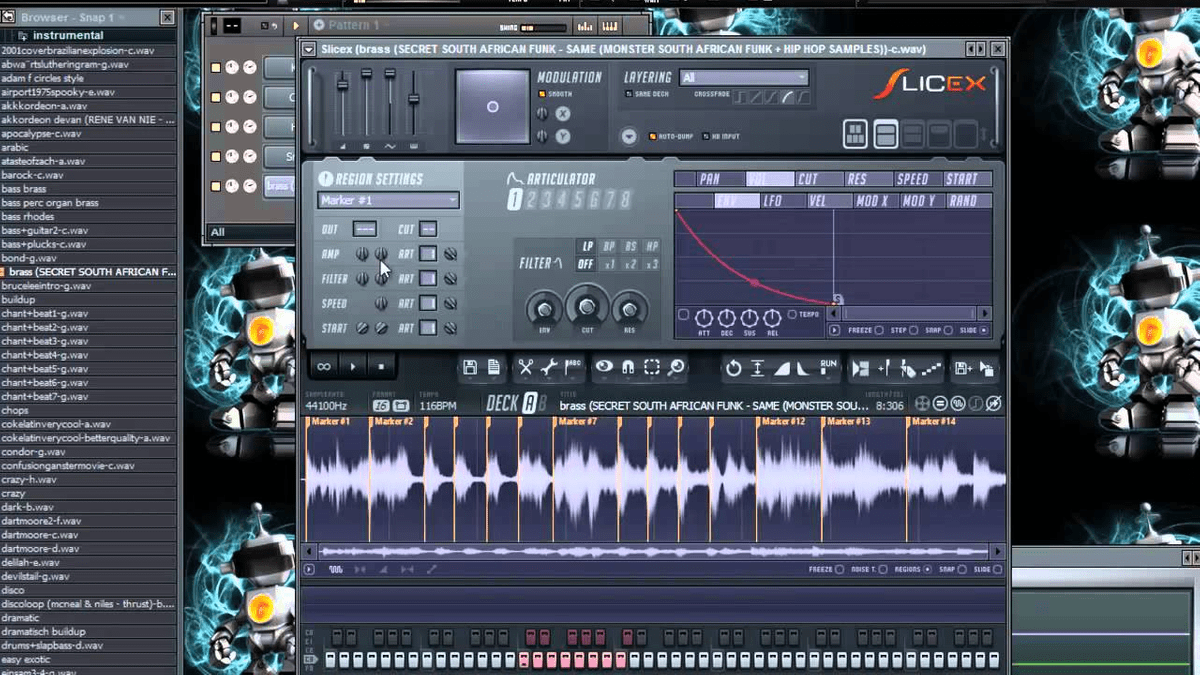Choose the dashed-square select region icon
Screen dimensions: 1200x675
tap(652, 368)
